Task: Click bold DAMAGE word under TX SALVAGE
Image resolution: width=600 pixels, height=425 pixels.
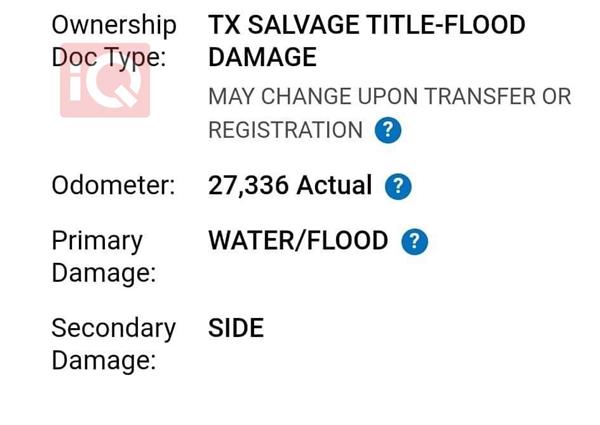Action: point(262,57)
